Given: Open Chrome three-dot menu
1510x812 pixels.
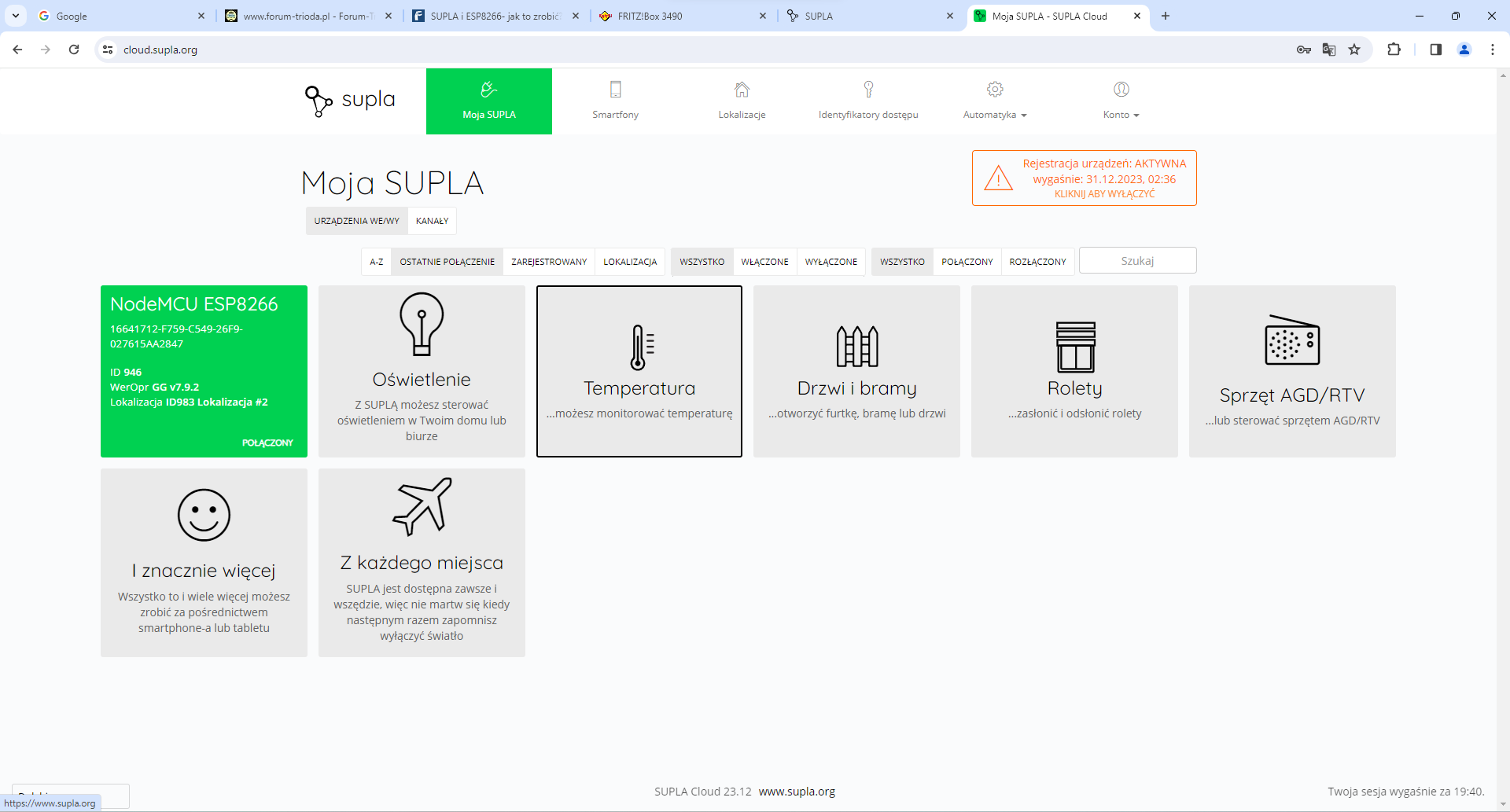Looking at the screenshot, I should pyautogui.click(x=1493, y=50).
